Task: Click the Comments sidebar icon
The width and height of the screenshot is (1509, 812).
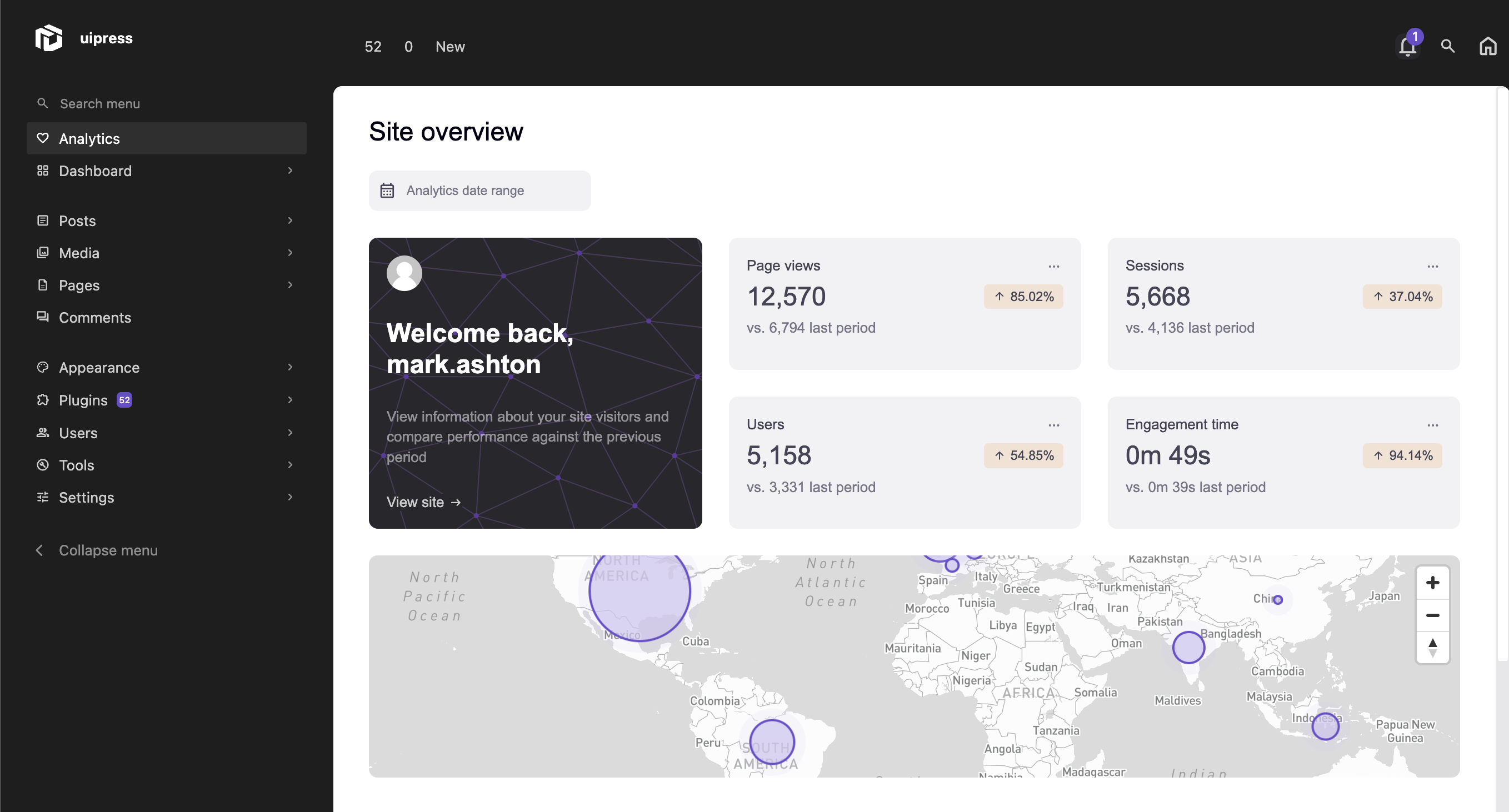Action: coord(43,317)
